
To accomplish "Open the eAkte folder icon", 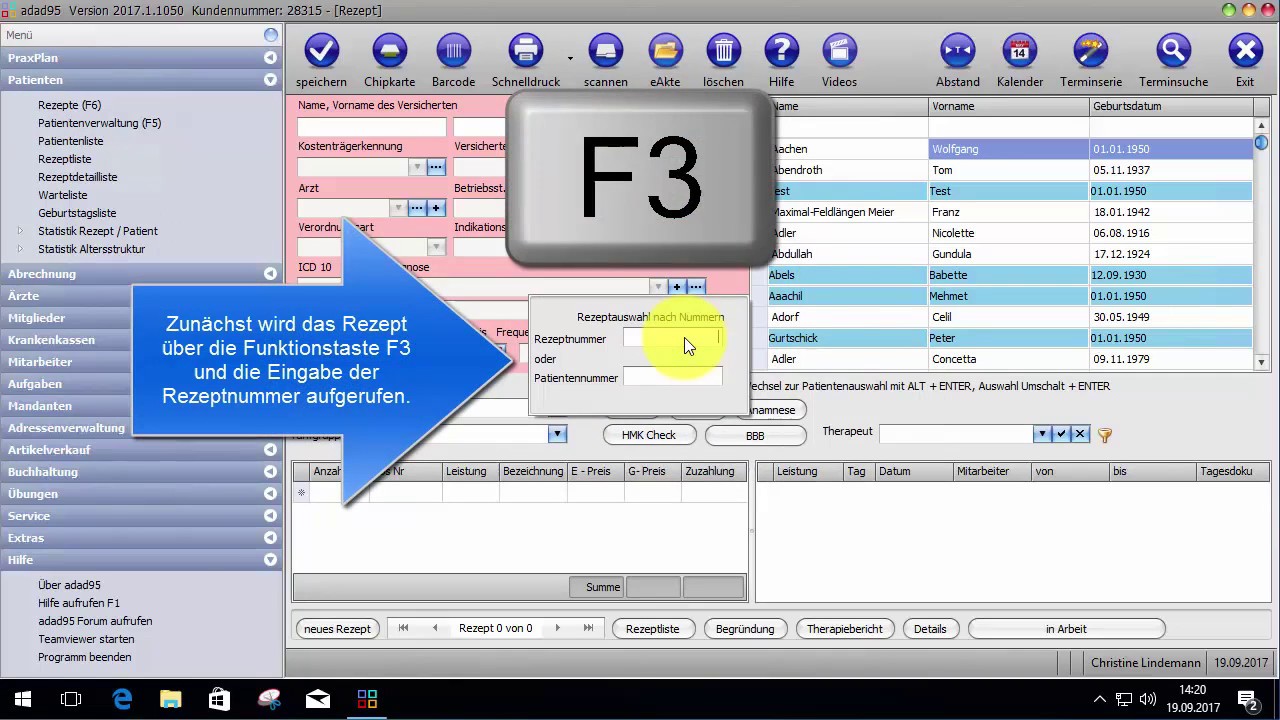I will (665, 51).
